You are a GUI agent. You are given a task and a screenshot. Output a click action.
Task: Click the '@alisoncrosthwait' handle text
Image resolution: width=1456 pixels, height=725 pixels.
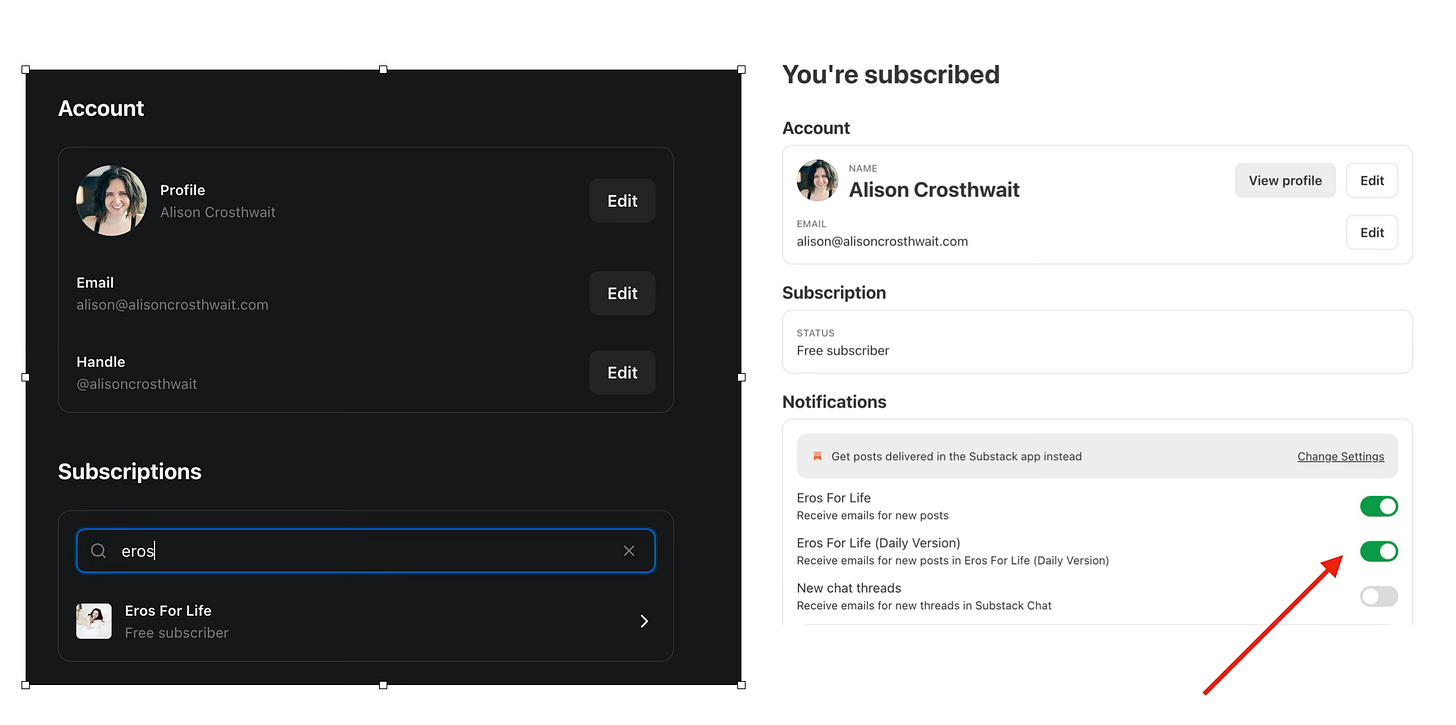coord(137,384)
